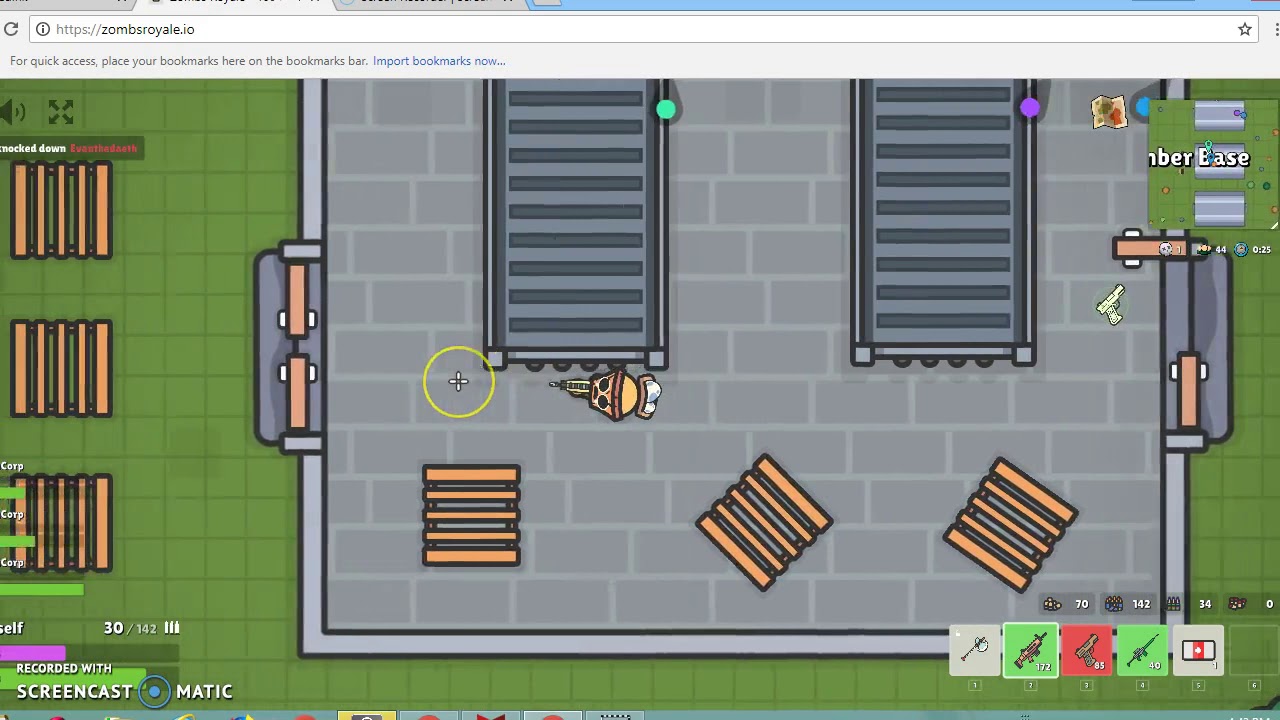Toggle the game sound speaker icon
Image resolution: width=1280 pixels, height=720 pixels.
tap(12, 112)
